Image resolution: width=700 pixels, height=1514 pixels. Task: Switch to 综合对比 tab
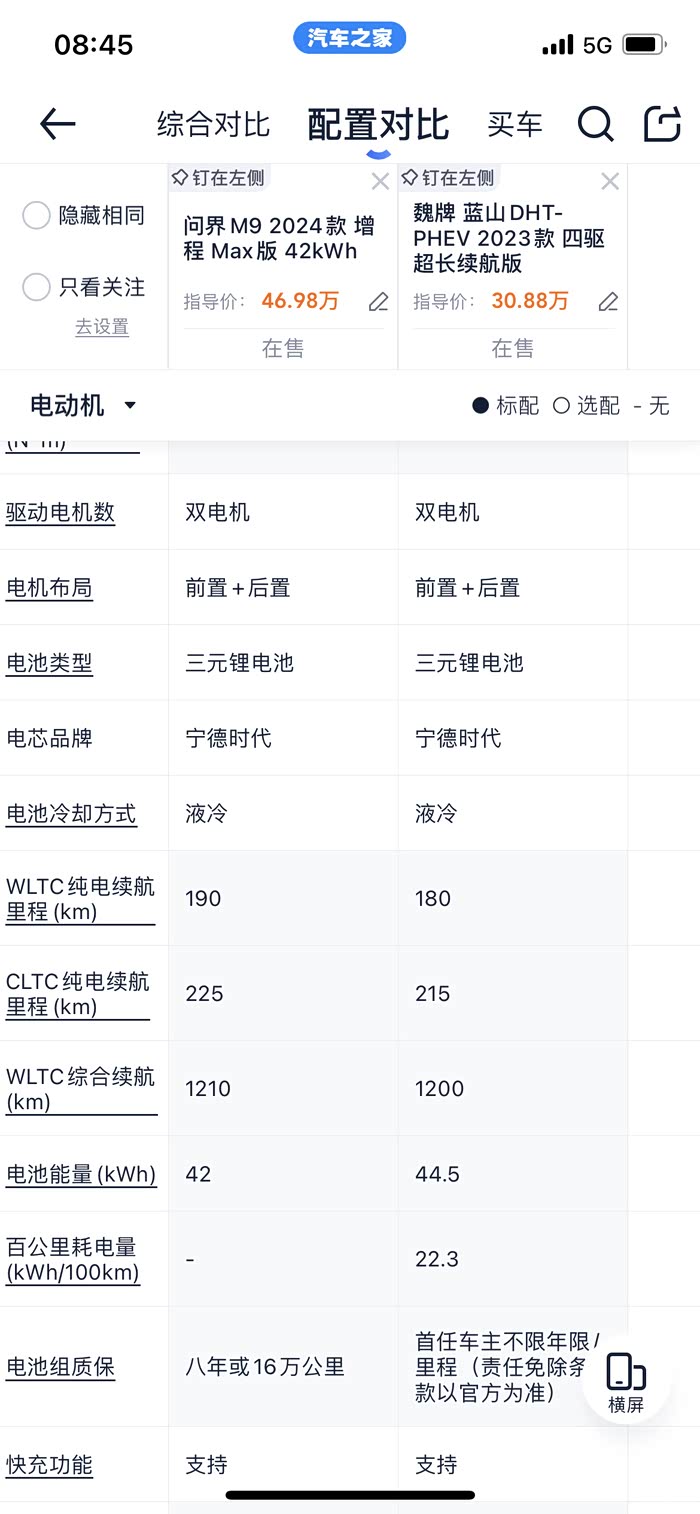(213, 125)
